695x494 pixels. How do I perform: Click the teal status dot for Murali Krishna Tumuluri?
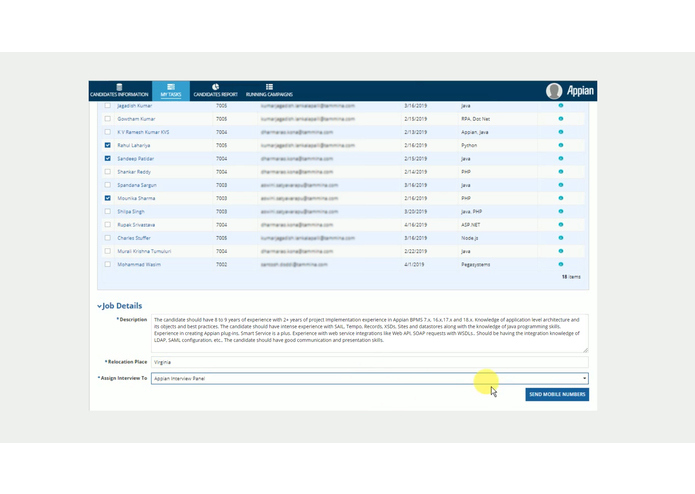click(x=561, y=251)
